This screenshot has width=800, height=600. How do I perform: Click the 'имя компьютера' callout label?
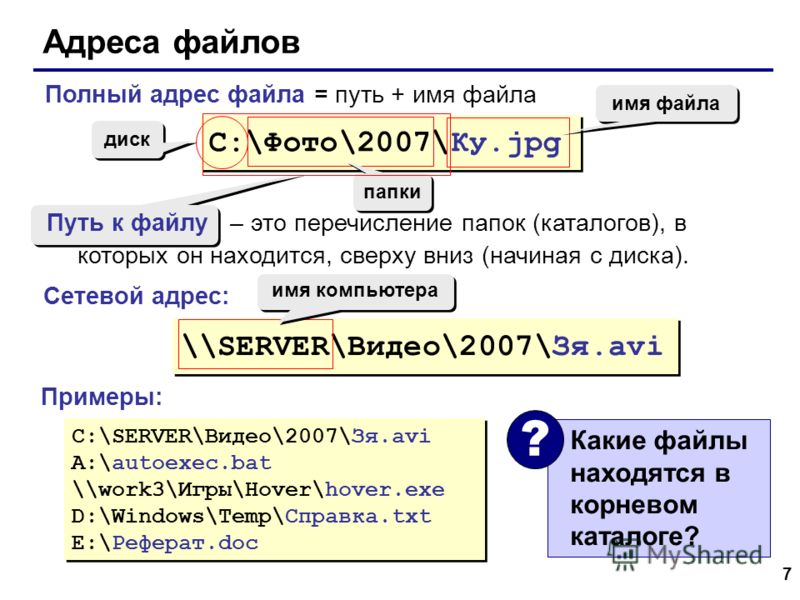[355, 291]
